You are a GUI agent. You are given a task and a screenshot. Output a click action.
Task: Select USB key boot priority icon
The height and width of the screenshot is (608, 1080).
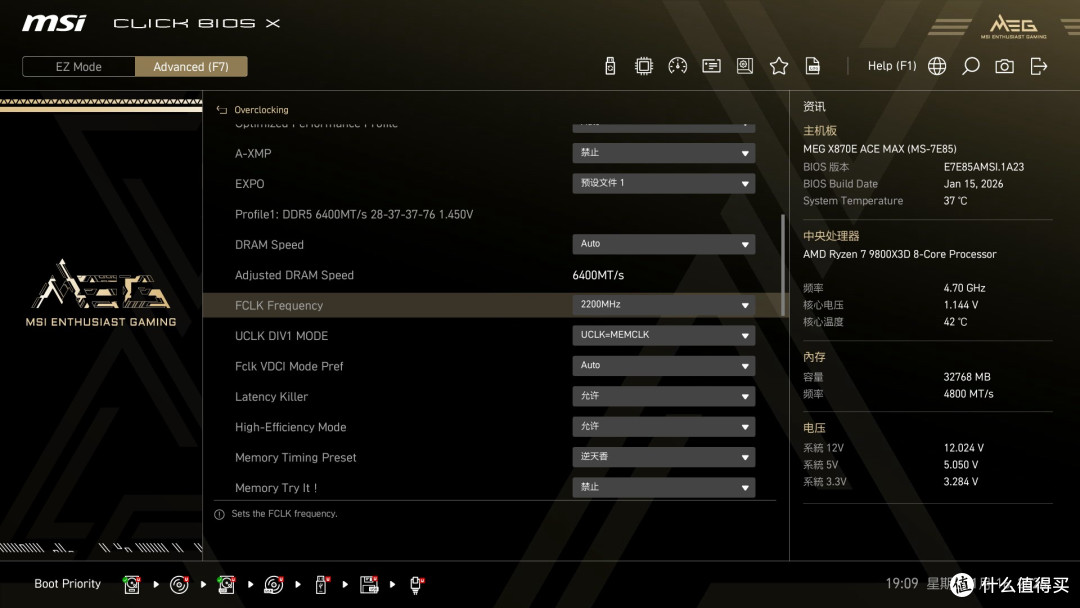coord(321,585)
